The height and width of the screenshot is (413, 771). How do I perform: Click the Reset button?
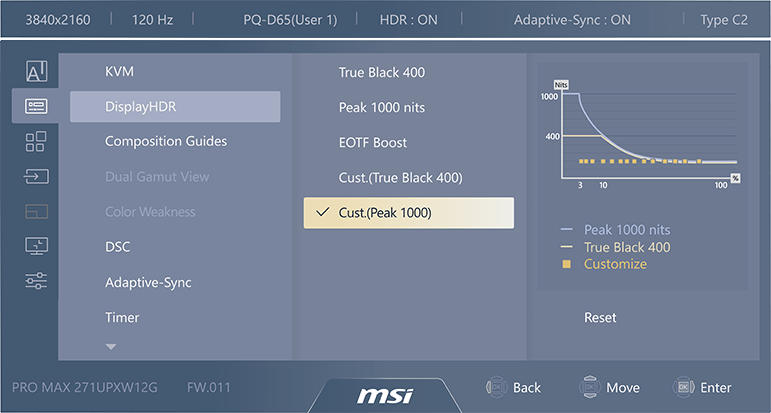click(x=600, y=318)
